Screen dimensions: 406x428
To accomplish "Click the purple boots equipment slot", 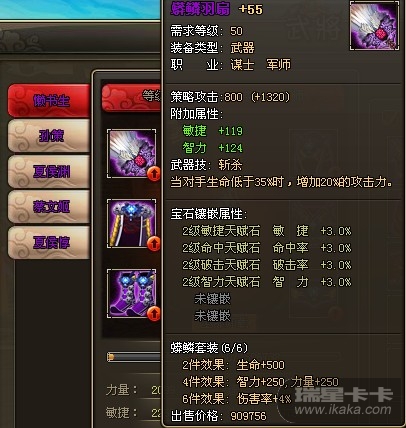I will pos(131,294).
